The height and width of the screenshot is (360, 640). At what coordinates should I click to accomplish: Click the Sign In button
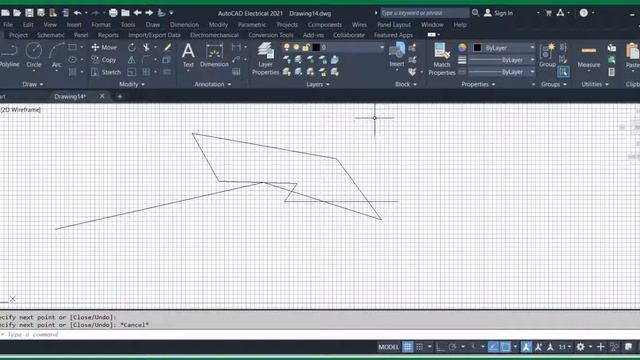(x=498, y=13)
